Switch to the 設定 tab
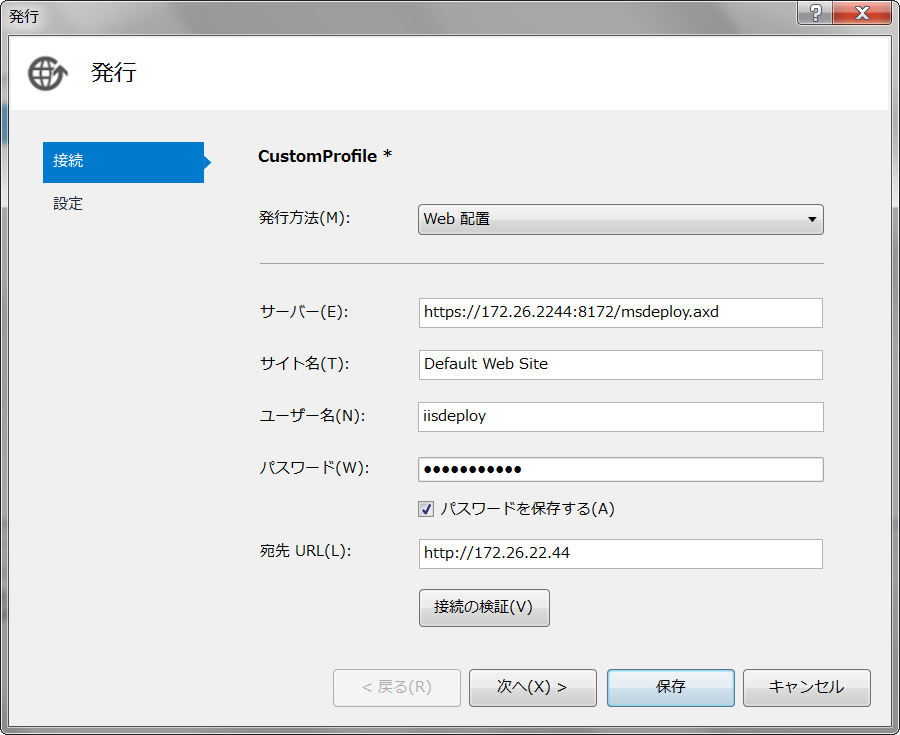This screenshot has height=735, width=900. [68, 204]
